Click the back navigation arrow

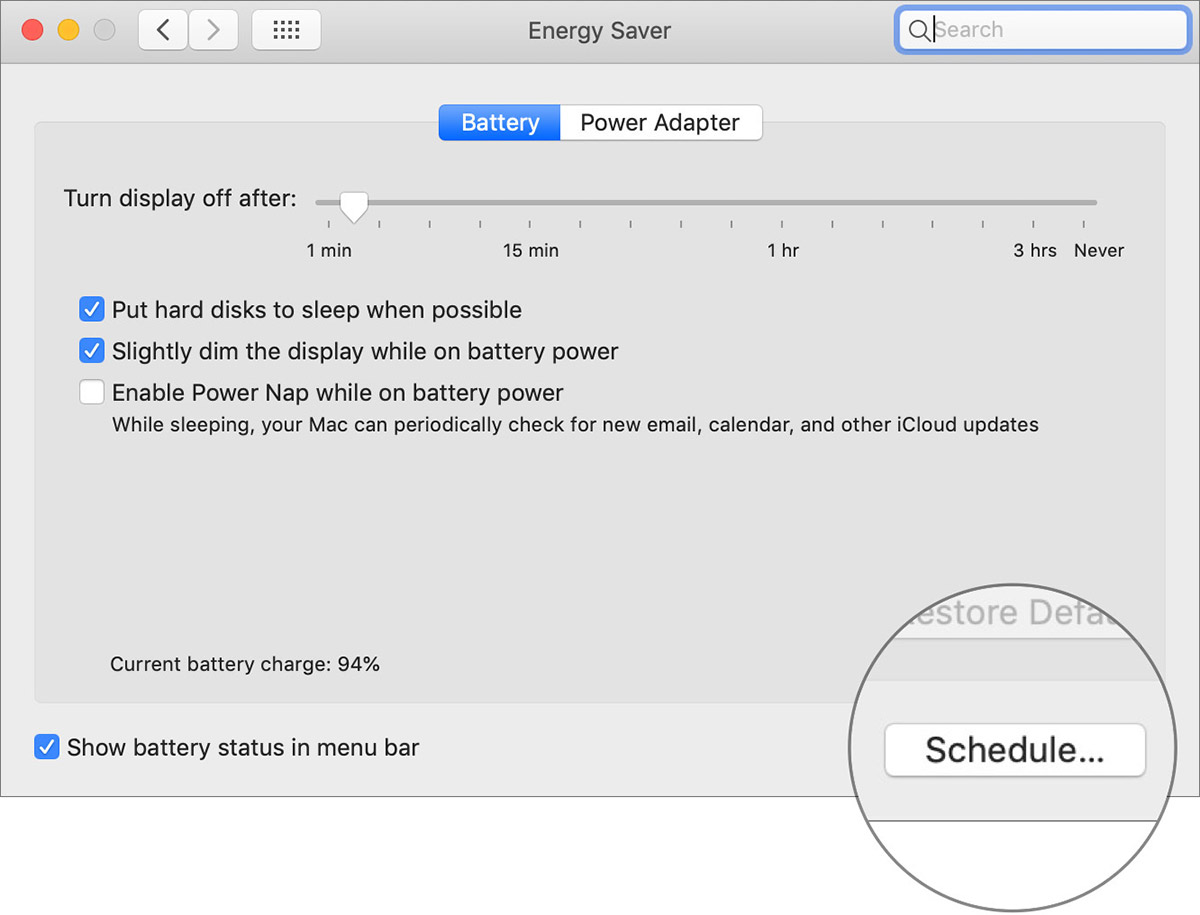163,30
